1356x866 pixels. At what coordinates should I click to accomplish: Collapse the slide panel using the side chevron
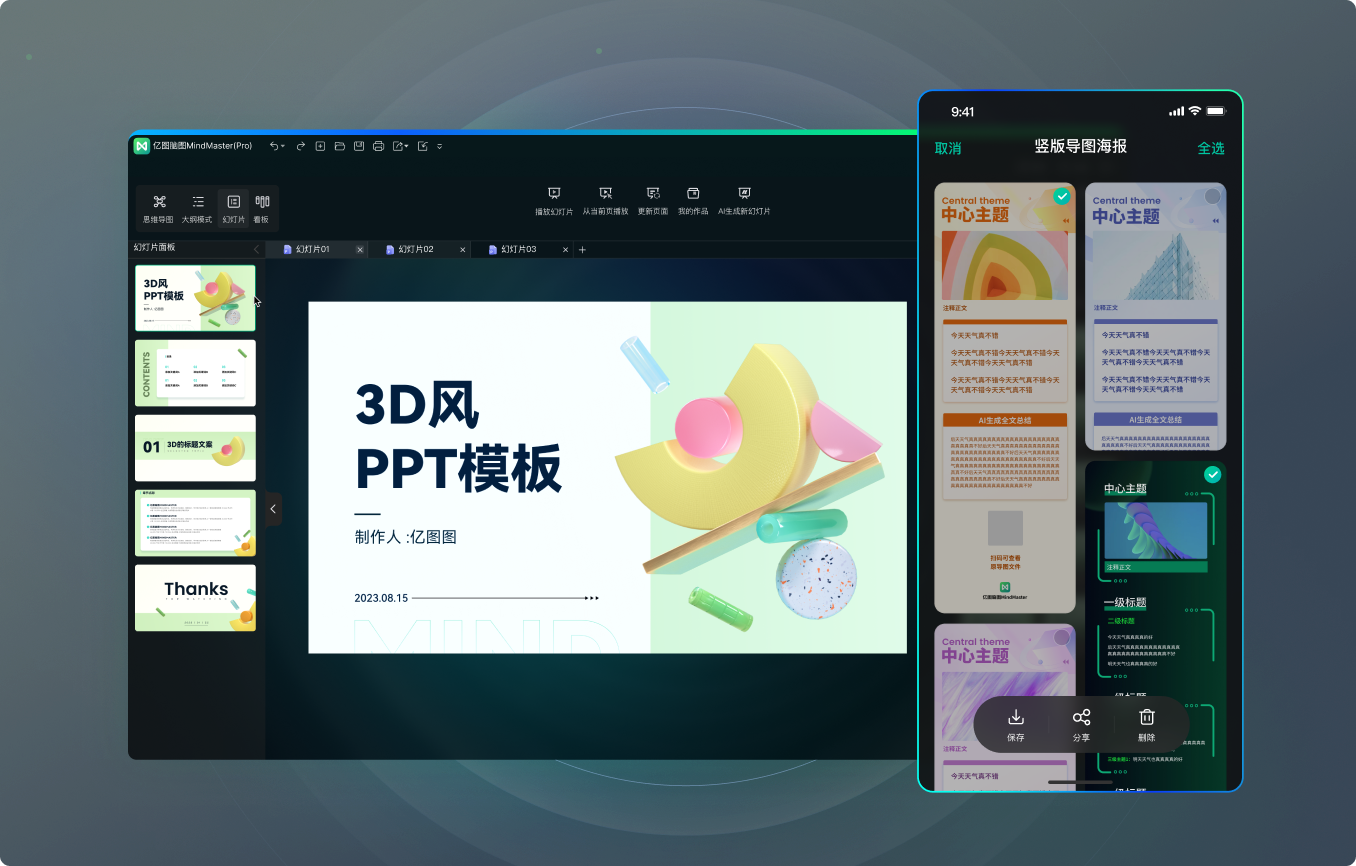(x=274, y=509)
